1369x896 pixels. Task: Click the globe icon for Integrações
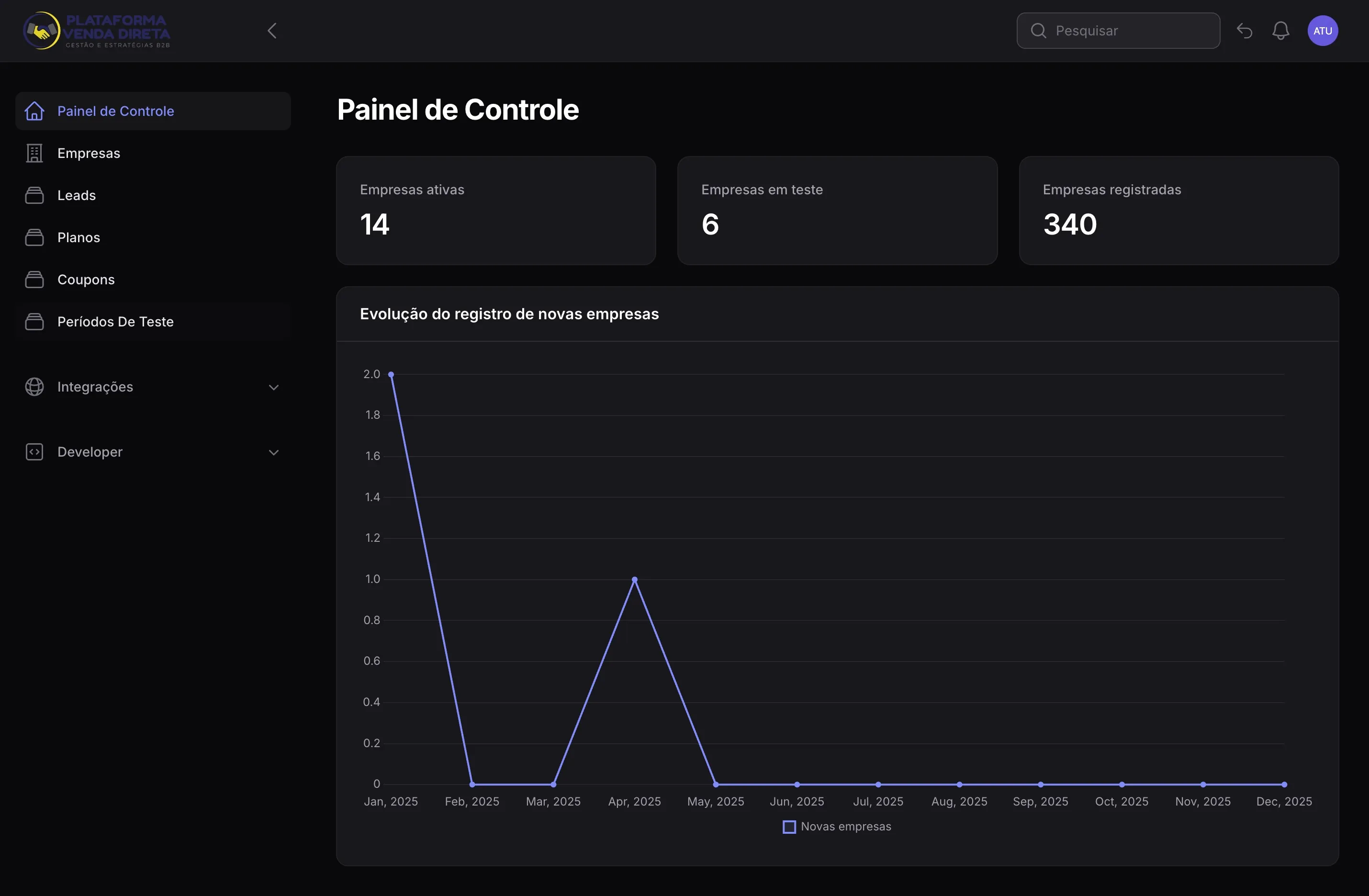pos(34,386)
